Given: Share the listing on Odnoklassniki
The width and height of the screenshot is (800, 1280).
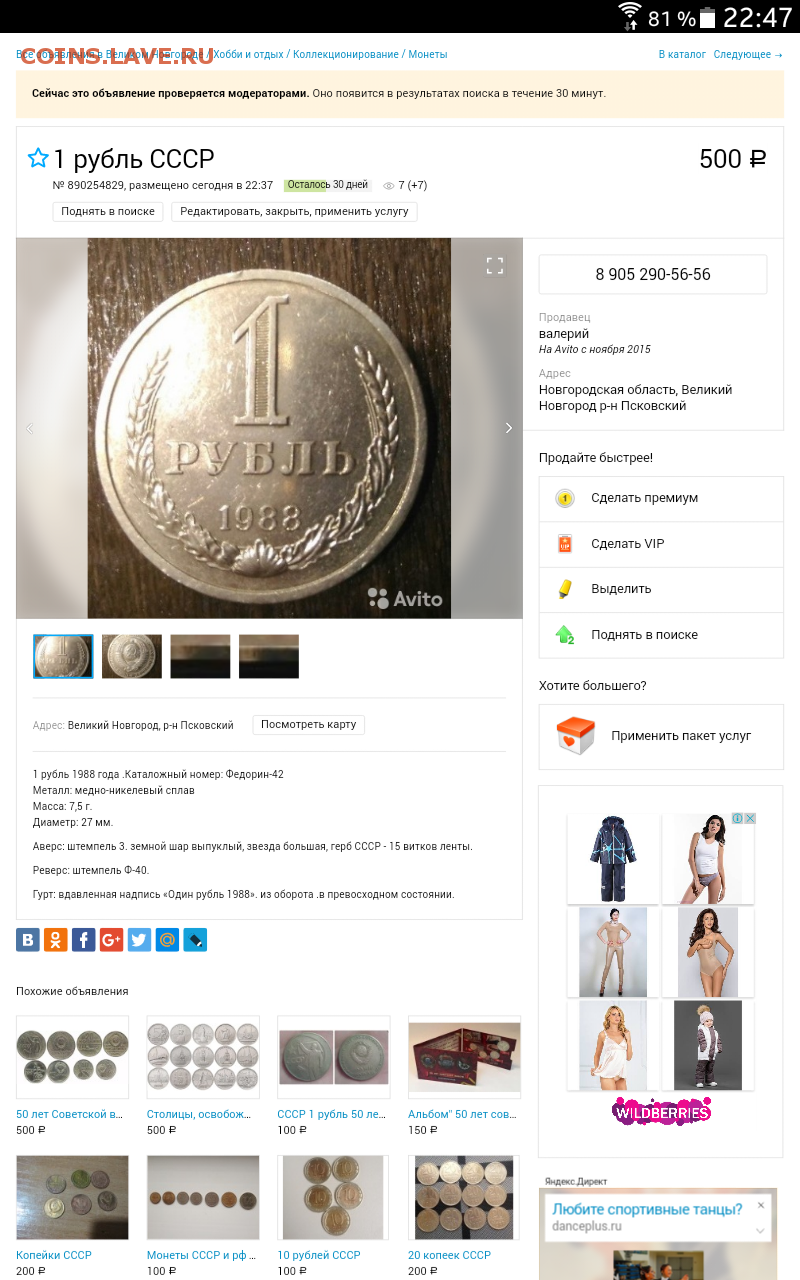Looking at the screenshot, I should pyautogui.click(x=56, y=940).
